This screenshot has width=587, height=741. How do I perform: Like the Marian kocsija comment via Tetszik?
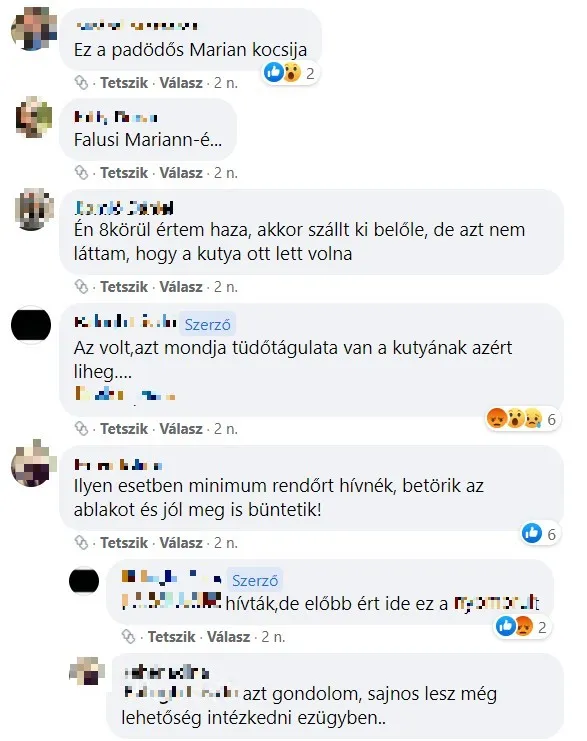pyautogui.click(x=124, y=83)
